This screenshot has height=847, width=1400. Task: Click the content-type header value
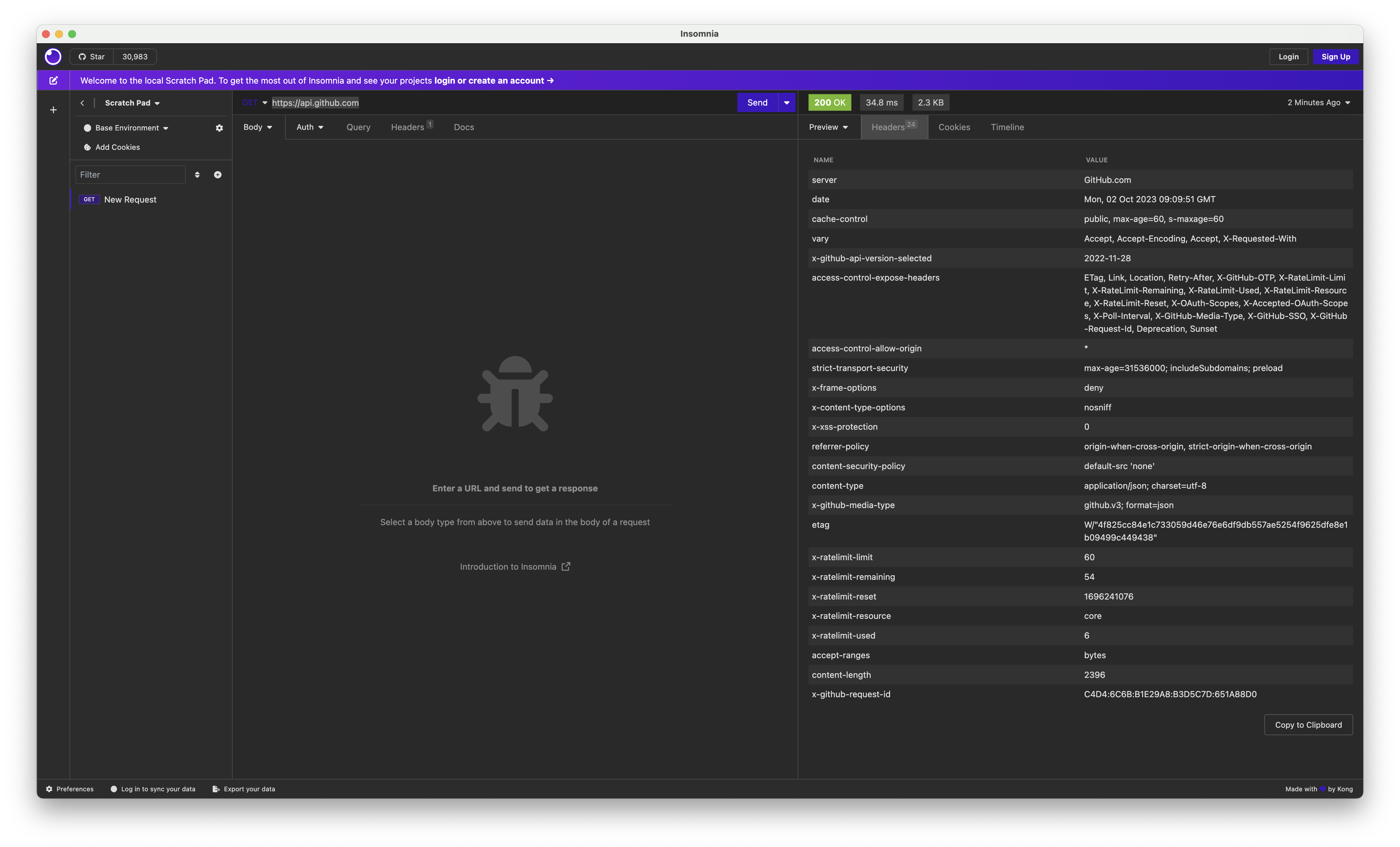[1145, 486]
